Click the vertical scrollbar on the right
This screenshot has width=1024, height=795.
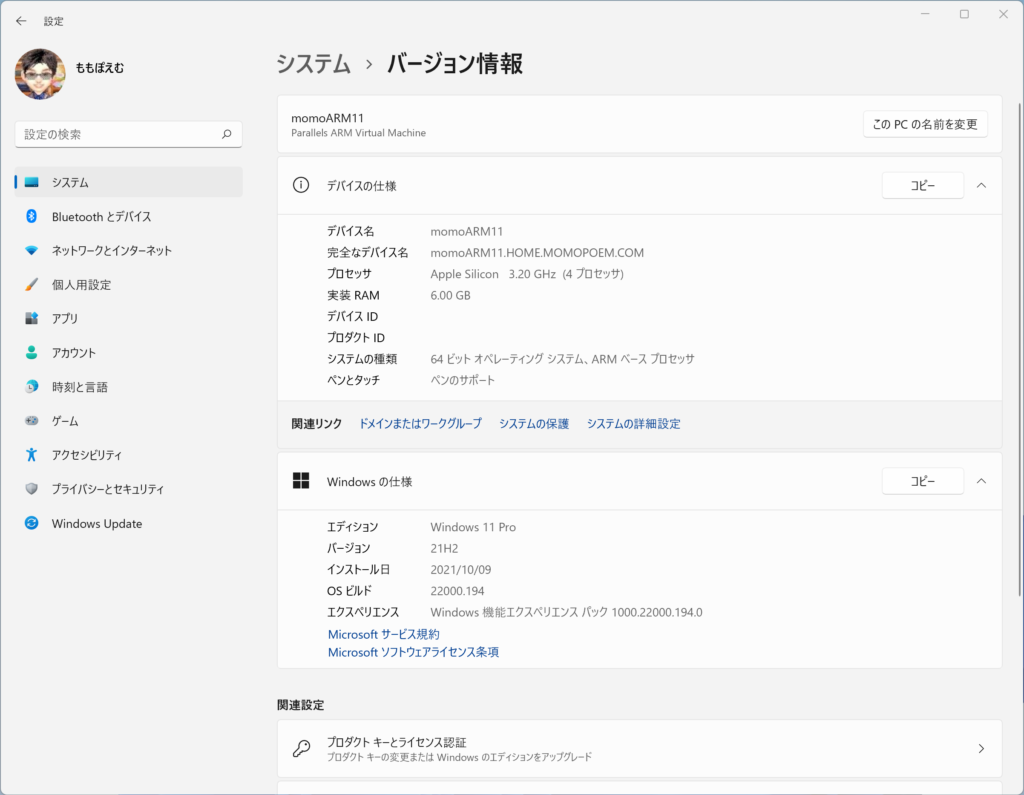tap(1019, 349)
